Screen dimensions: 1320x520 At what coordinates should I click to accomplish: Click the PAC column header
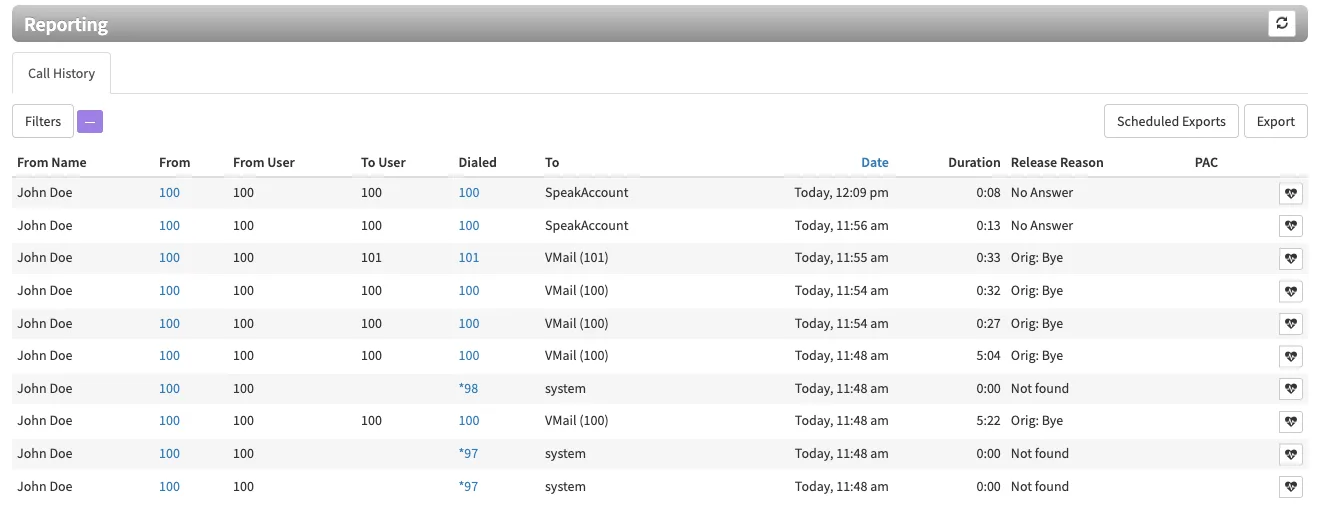pos(1206,162)
